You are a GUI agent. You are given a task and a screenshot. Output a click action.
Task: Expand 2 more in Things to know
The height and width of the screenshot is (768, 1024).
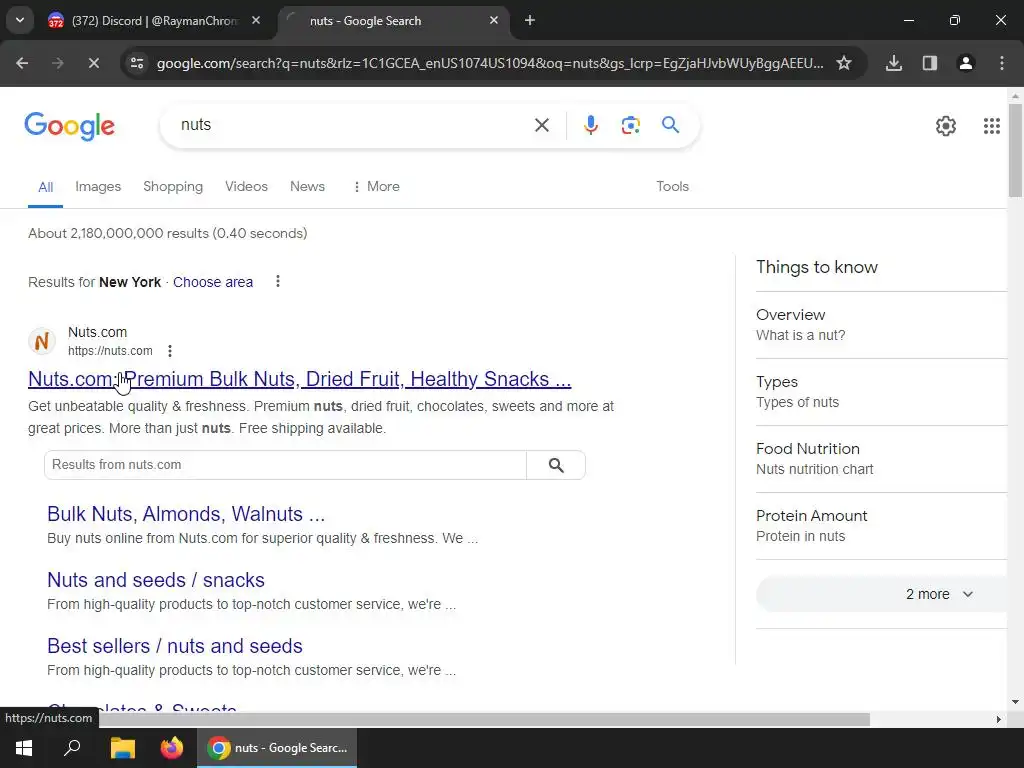[882, 594]
